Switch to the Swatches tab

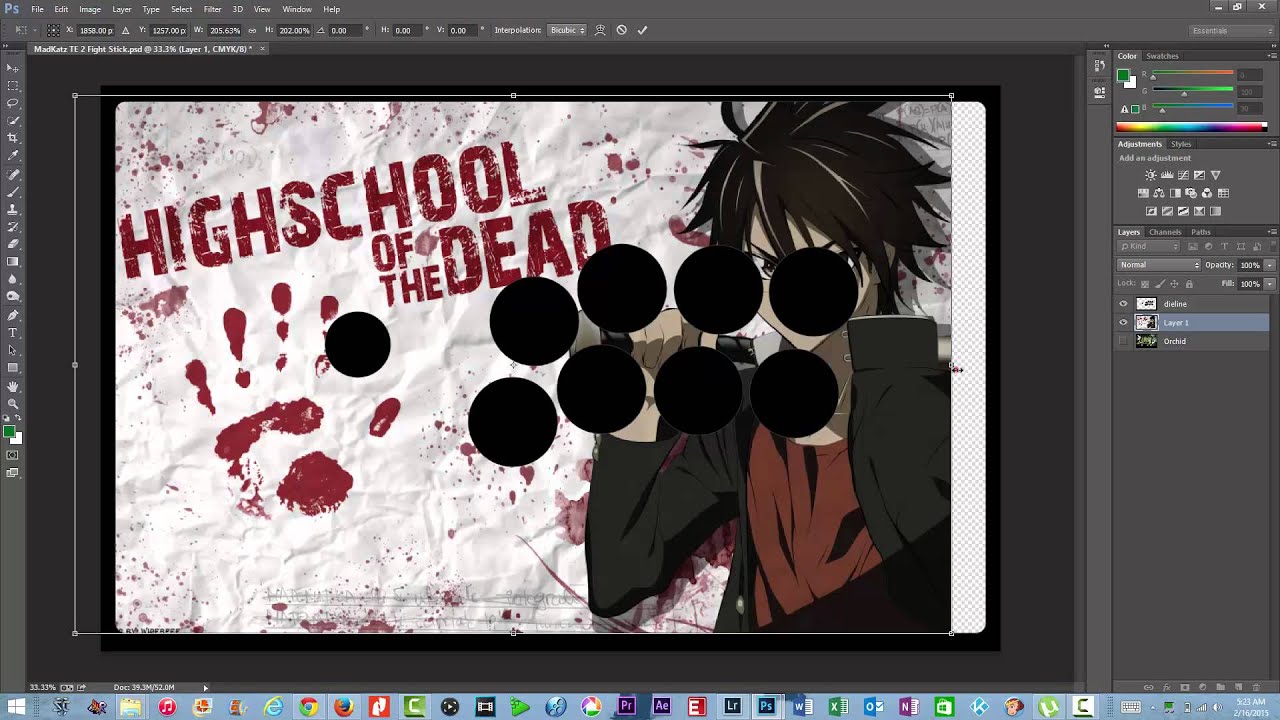pyautogui.click(x=1162, y=56)
